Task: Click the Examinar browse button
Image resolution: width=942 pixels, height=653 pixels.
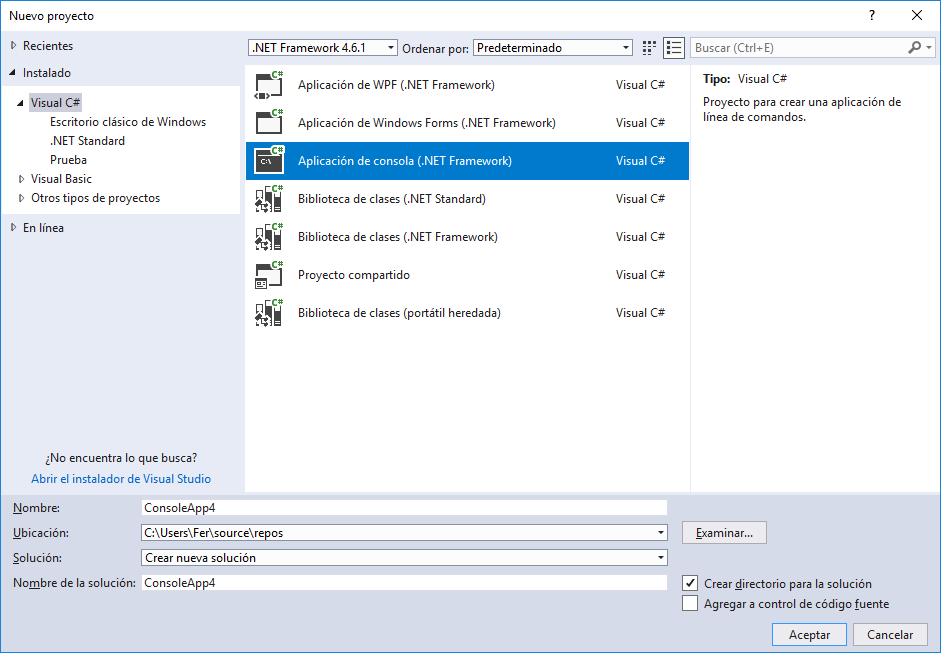Action: point(724,533)
